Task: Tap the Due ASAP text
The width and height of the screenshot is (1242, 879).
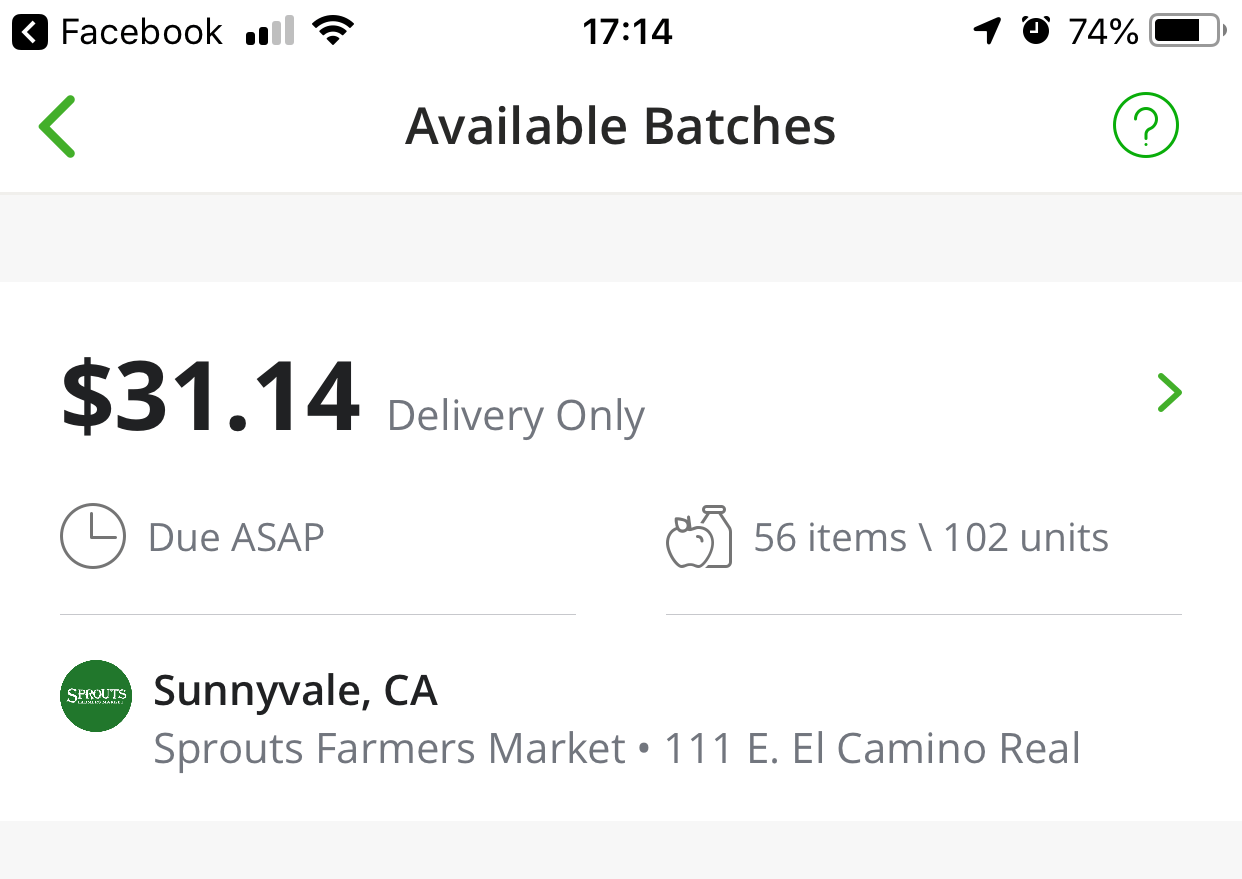Action: pyautogui.click(x=236, y=538)
